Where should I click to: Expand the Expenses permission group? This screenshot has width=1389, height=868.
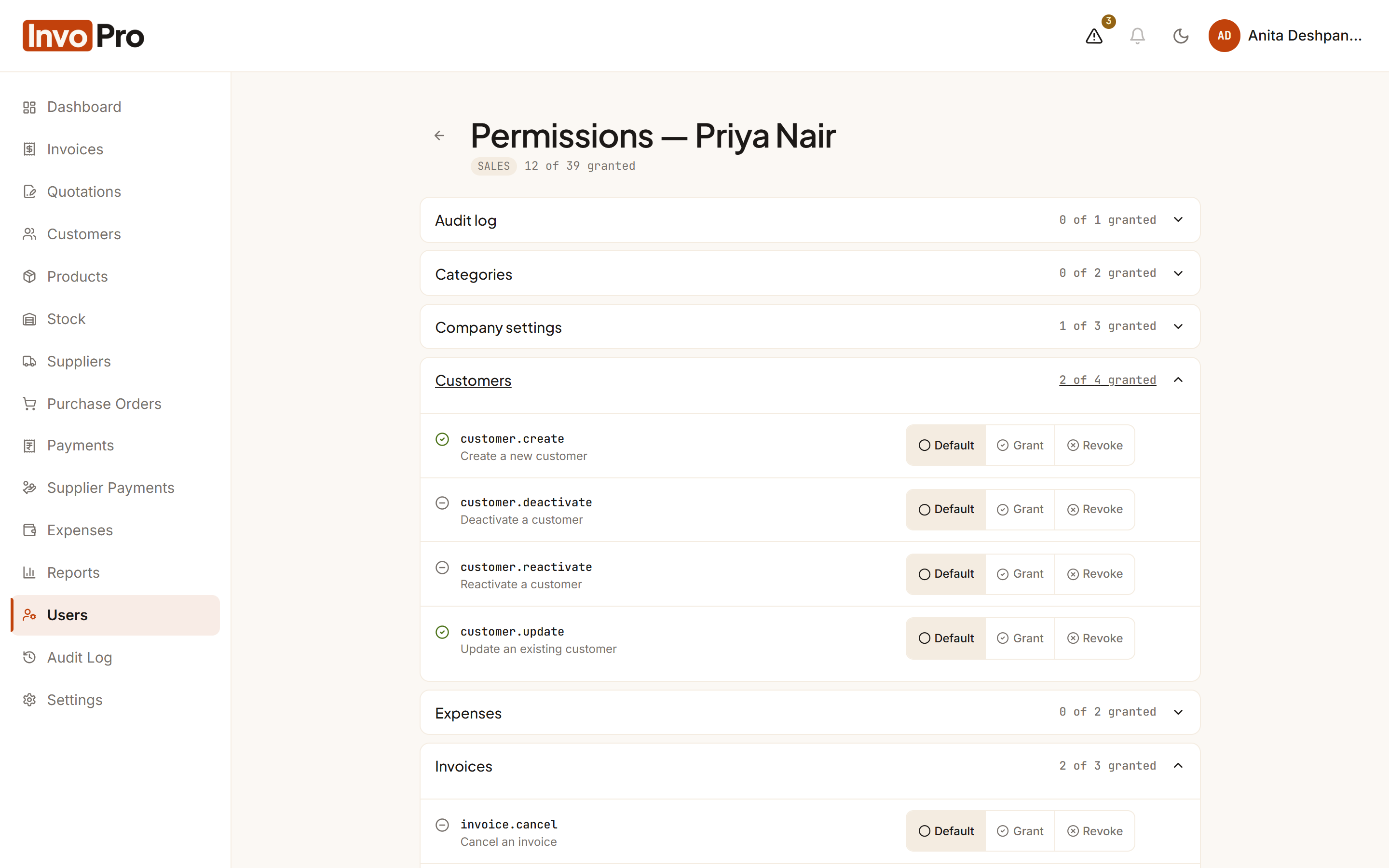pos(810,712)
